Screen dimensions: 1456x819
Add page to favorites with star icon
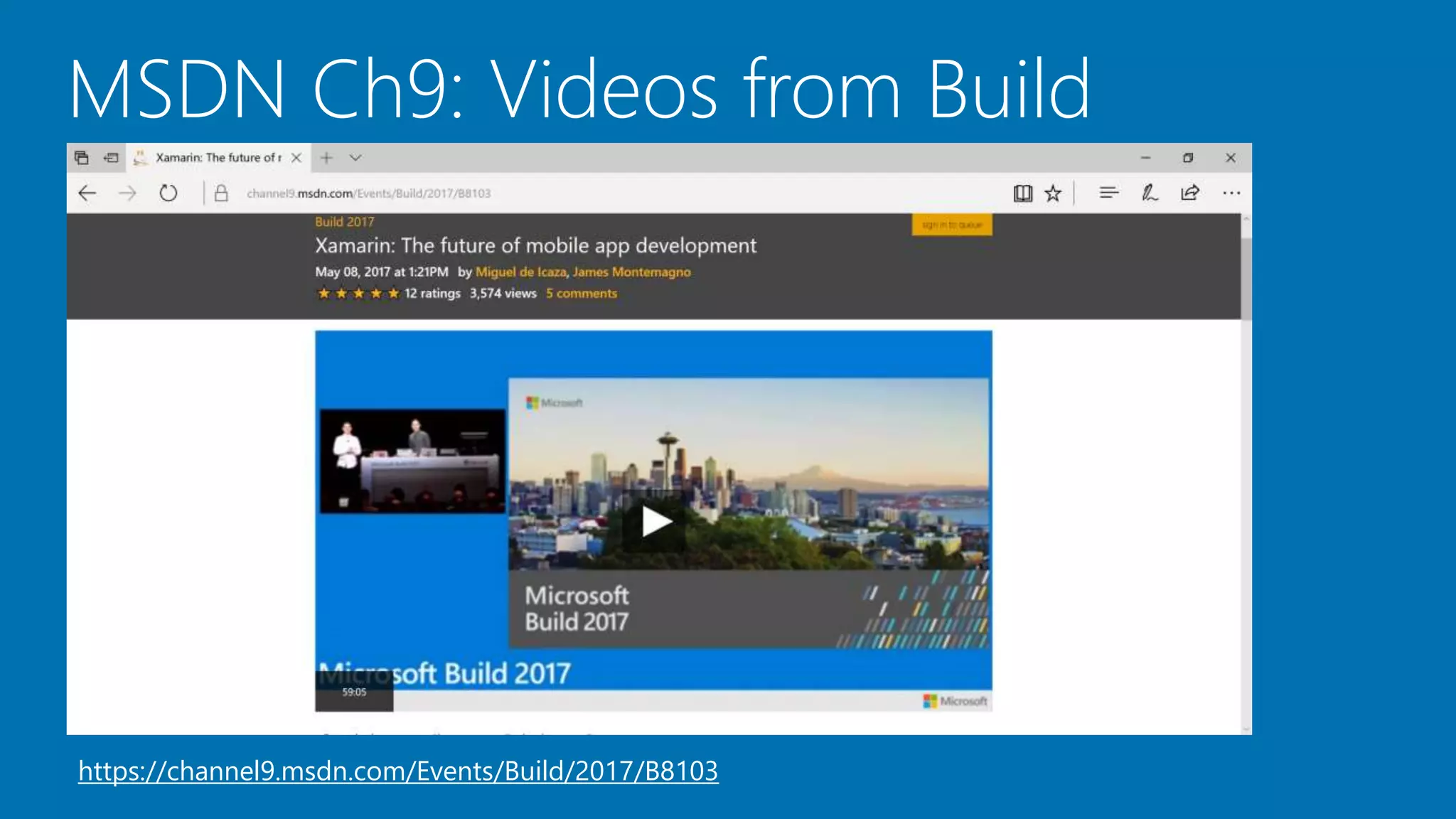coord(1053,193)
